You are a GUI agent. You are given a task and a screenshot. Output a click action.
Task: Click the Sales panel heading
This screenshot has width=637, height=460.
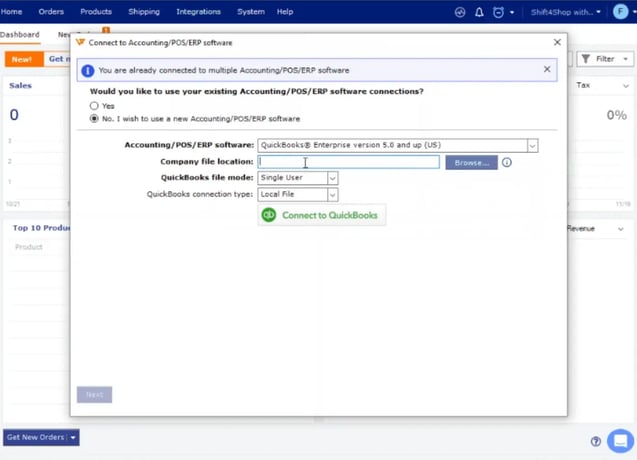click(x=20, y=86)
